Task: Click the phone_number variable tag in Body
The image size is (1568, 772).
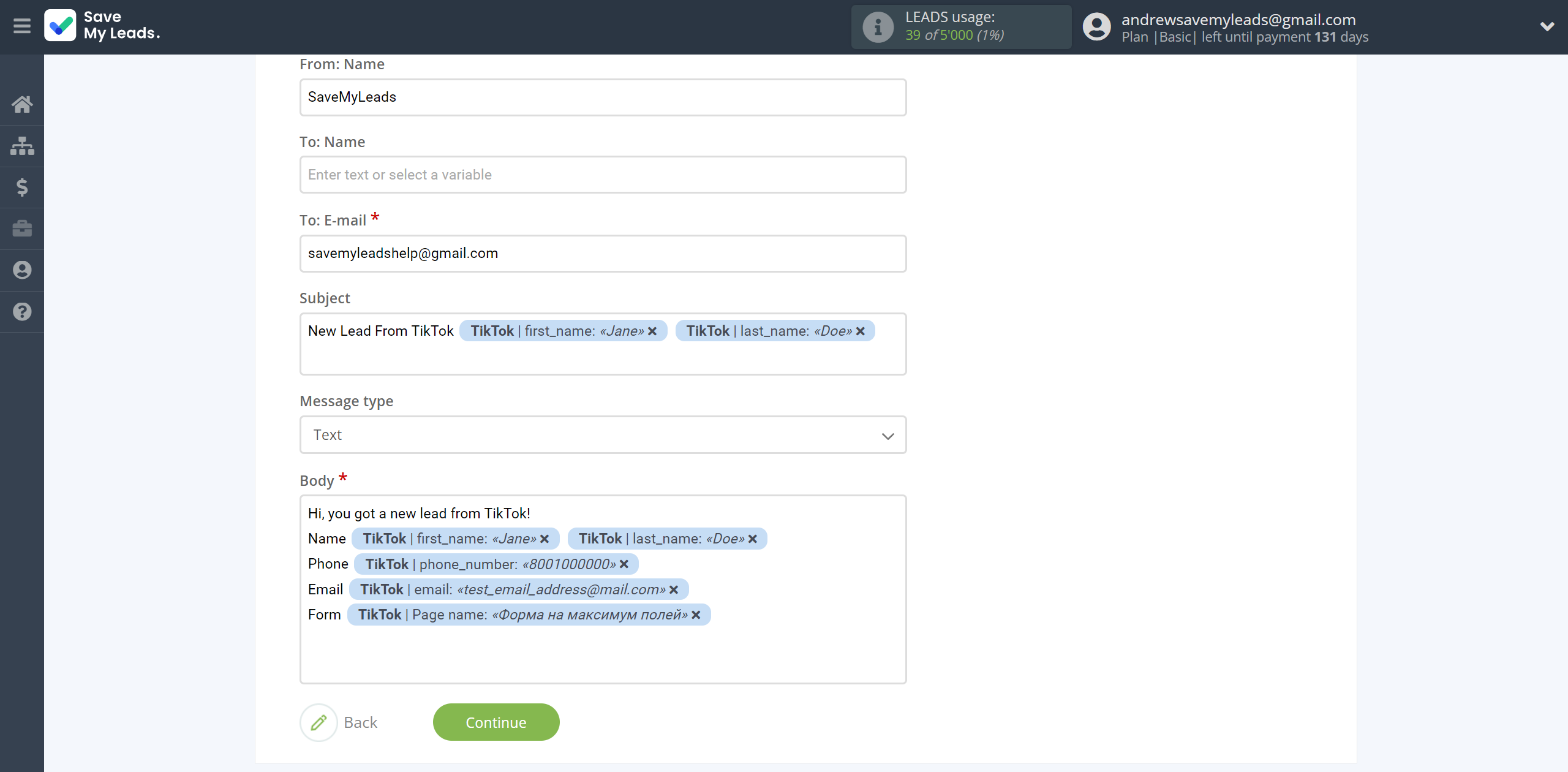Action: tap(496, 564)
